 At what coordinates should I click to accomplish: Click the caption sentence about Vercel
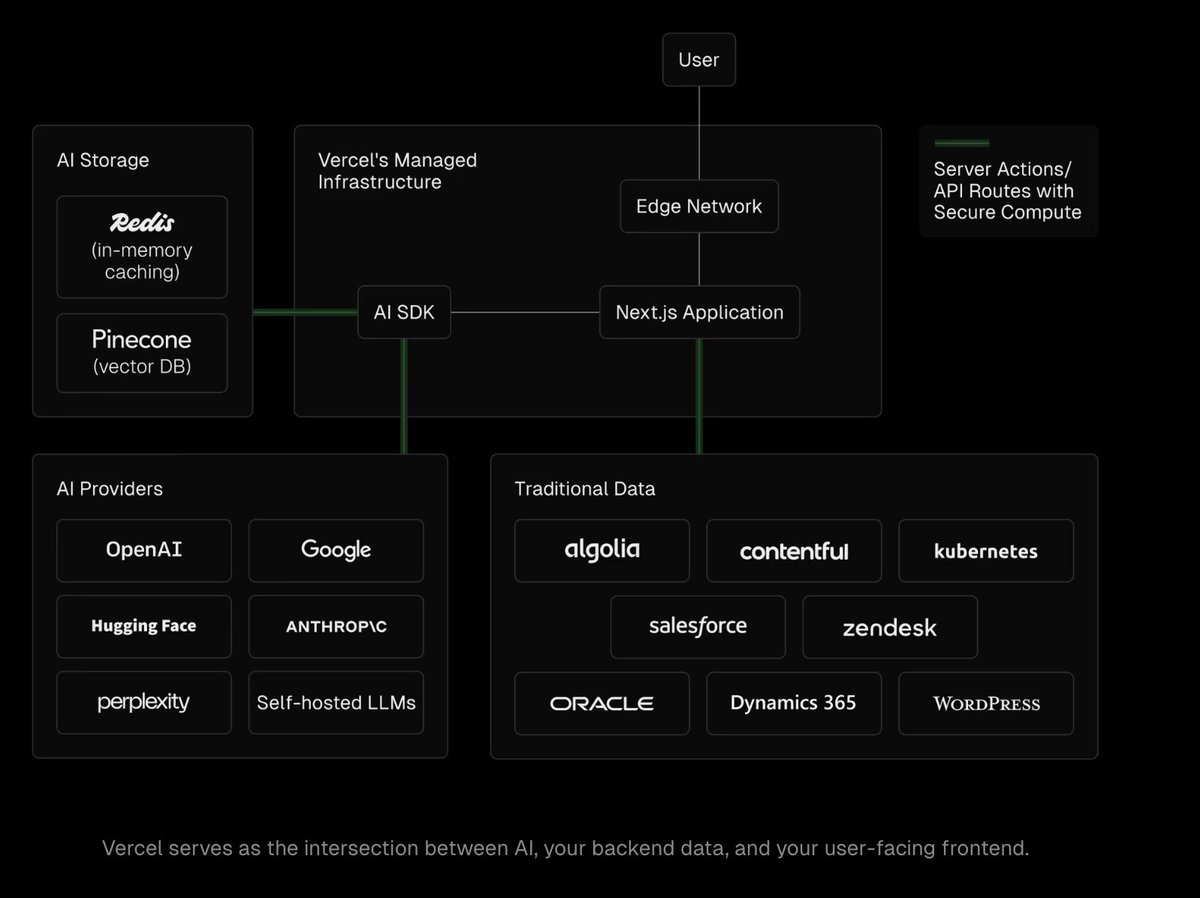566,849
